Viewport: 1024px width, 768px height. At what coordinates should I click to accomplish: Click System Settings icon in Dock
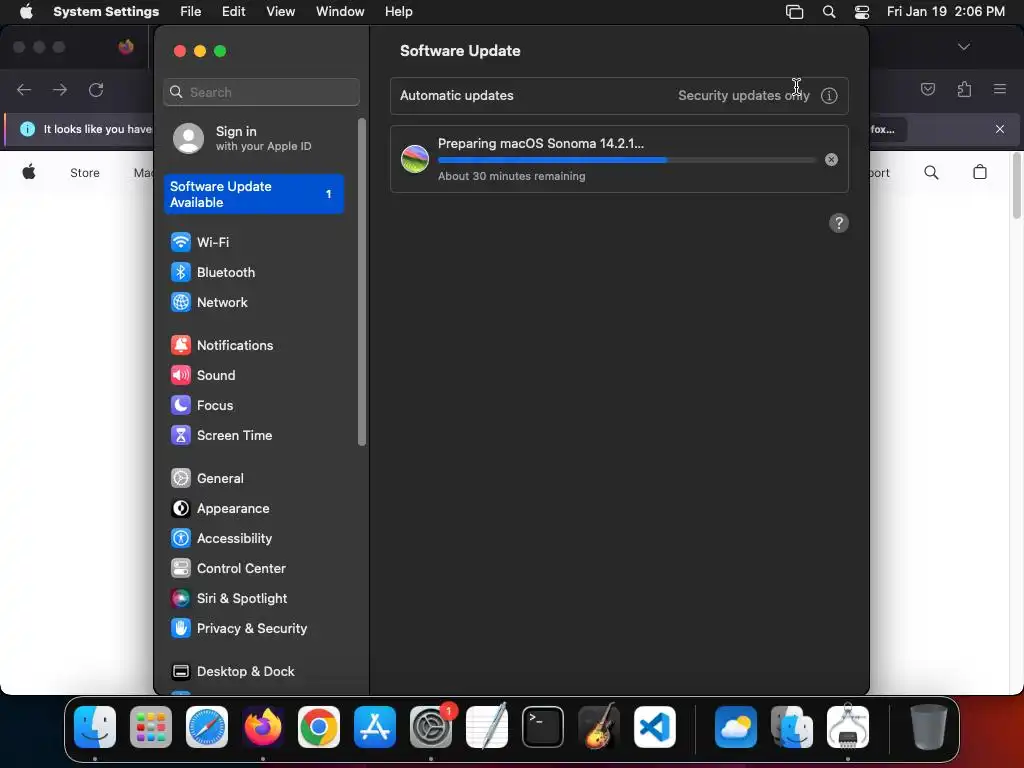(x=431, y=727)
